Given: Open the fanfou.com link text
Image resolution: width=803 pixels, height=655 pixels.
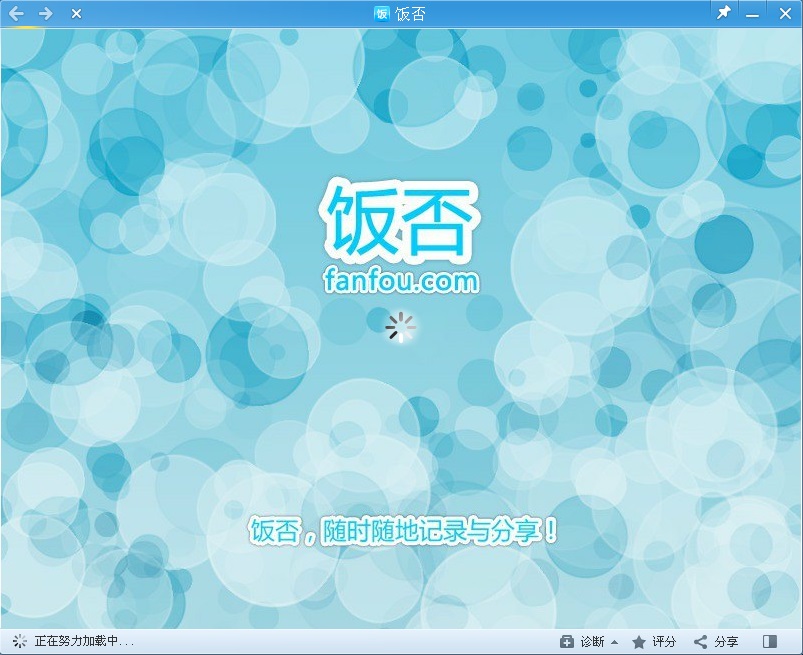Looking at the screenshot, I should tap(402, 281).
